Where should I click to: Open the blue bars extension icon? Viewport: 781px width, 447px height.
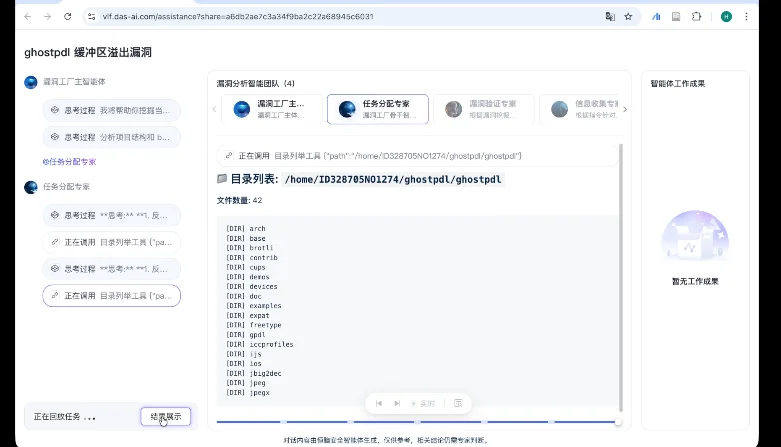[656, 16]
